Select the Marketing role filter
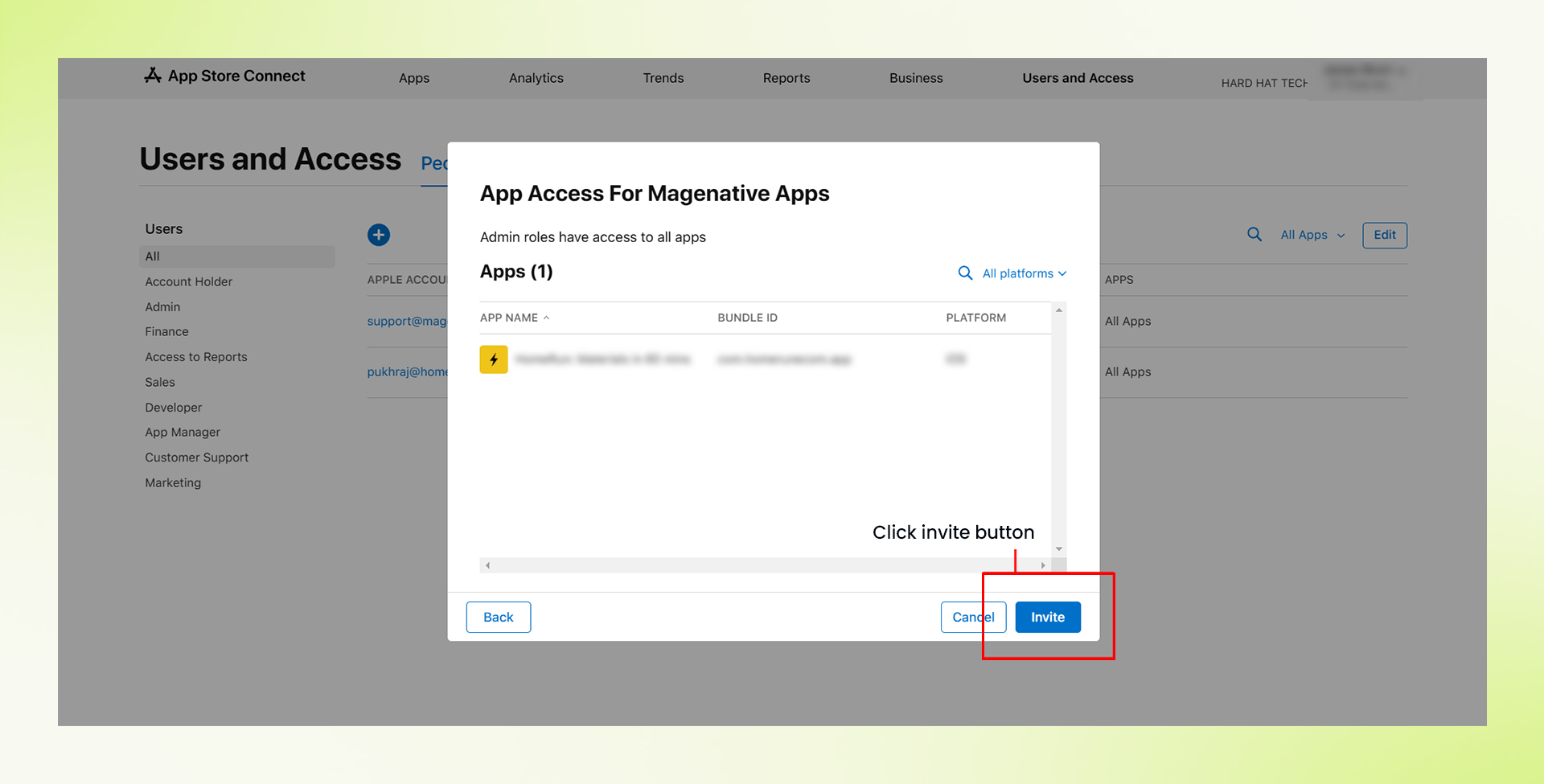 173,482
